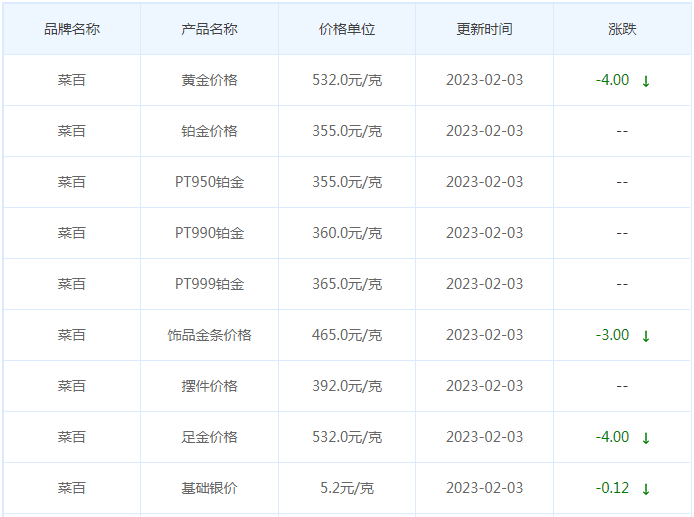Image resolution: width=694 pixels, height=517 pixels.
Task: Click the PT990铂金 product name
Action: coord(209,233)
